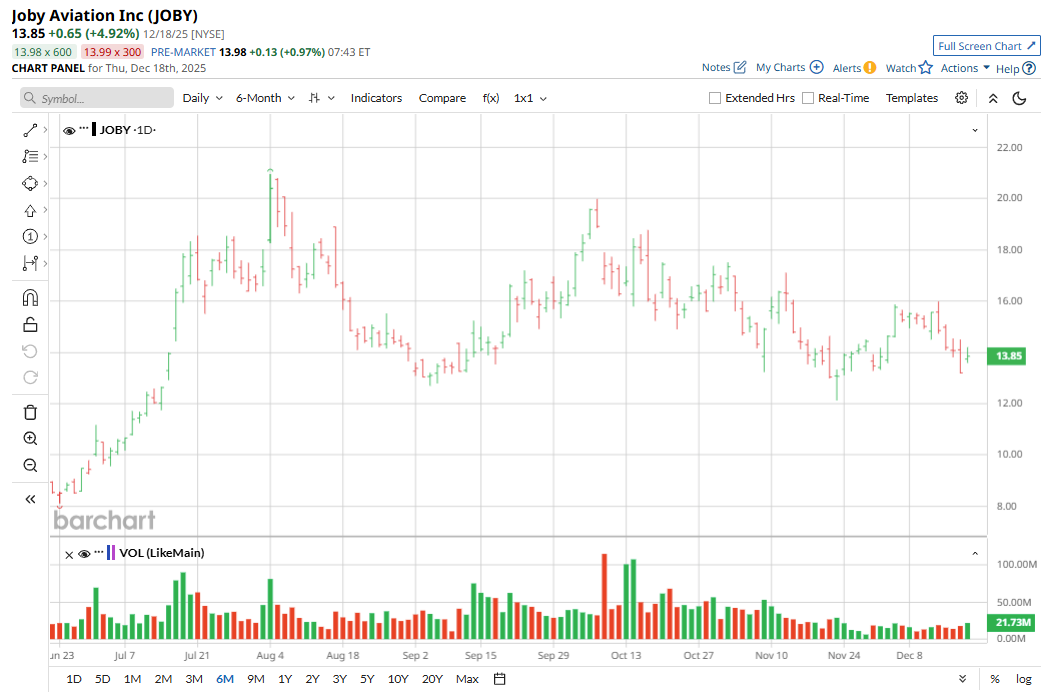Open the Notes text link
The height and width of the screenshot is (698, 1052).
point(715,67)
